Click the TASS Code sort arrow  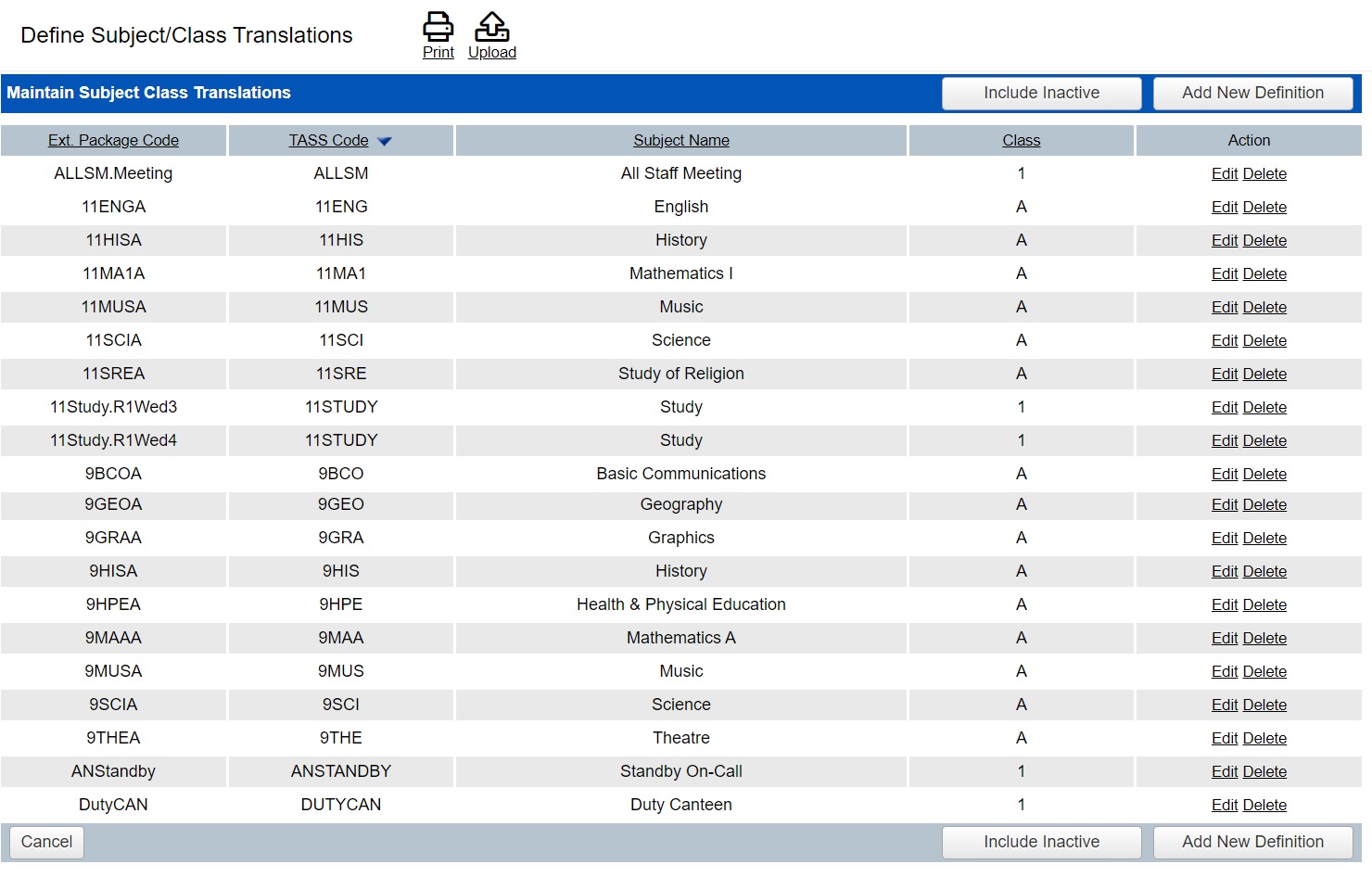pyautogui.click(x=385, y=142)
